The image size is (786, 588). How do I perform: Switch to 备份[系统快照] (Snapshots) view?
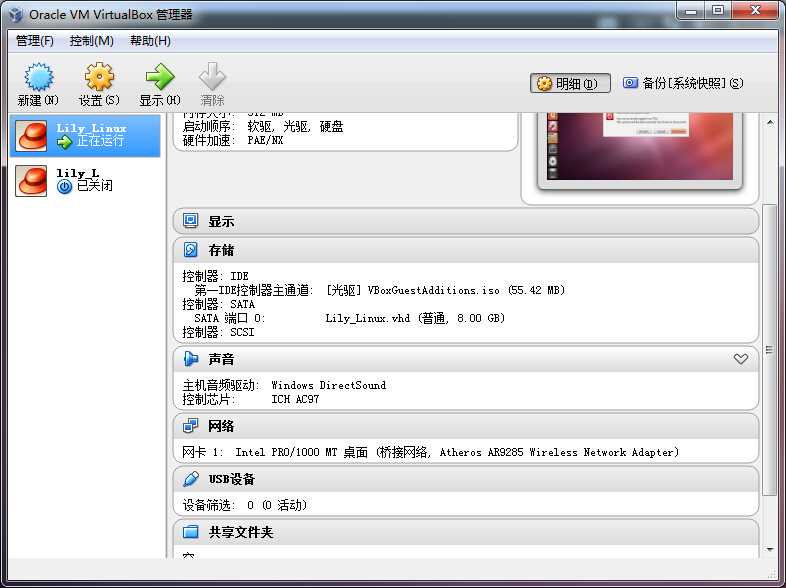(x=683, y=83)
